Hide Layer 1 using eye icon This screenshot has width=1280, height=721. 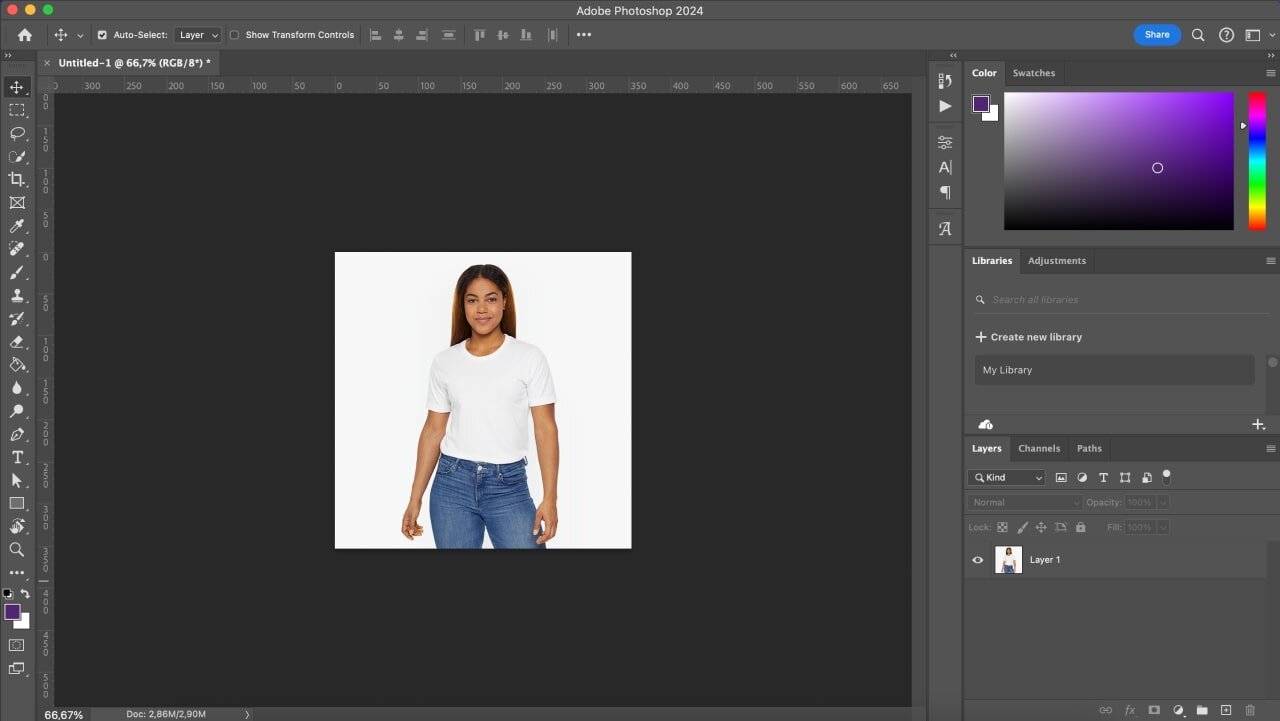[x=978, y=560]
